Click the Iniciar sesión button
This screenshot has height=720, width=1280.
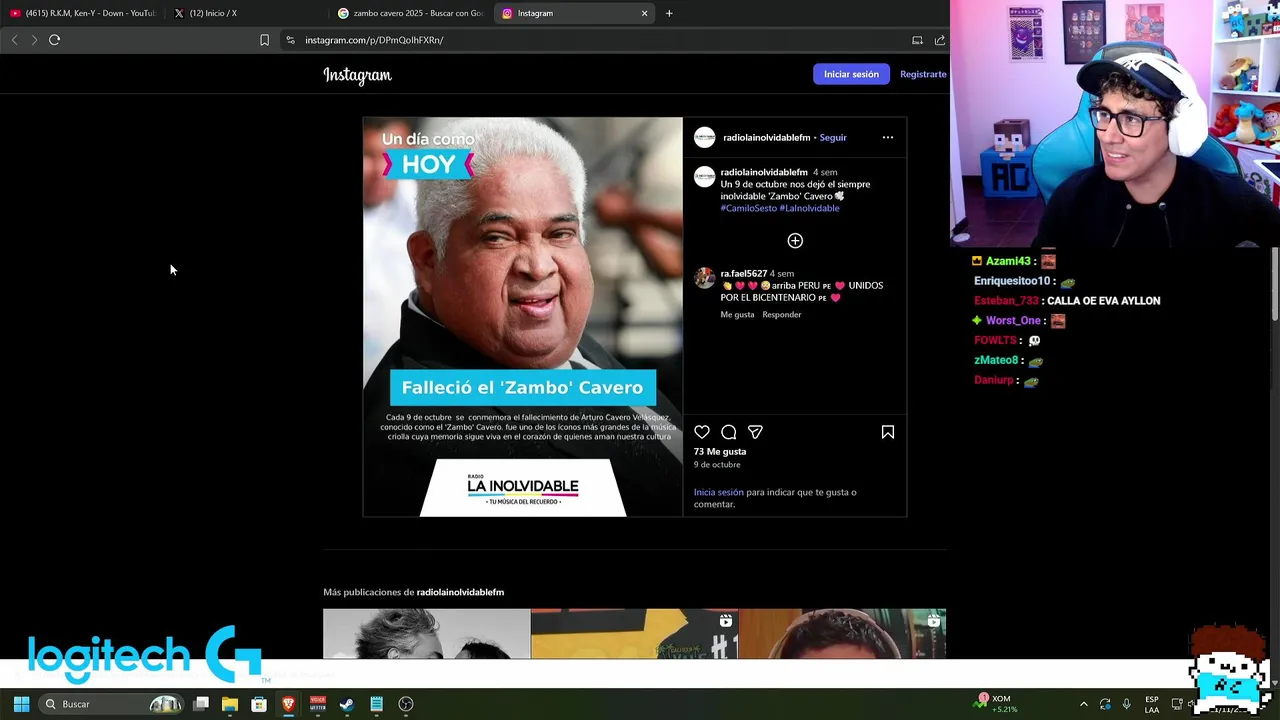[851, 74]
